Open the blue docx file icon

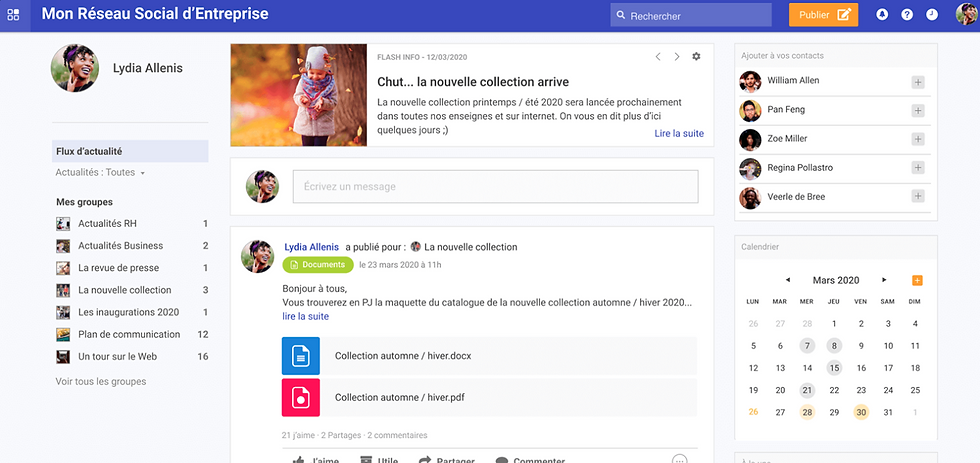point(301,356)
